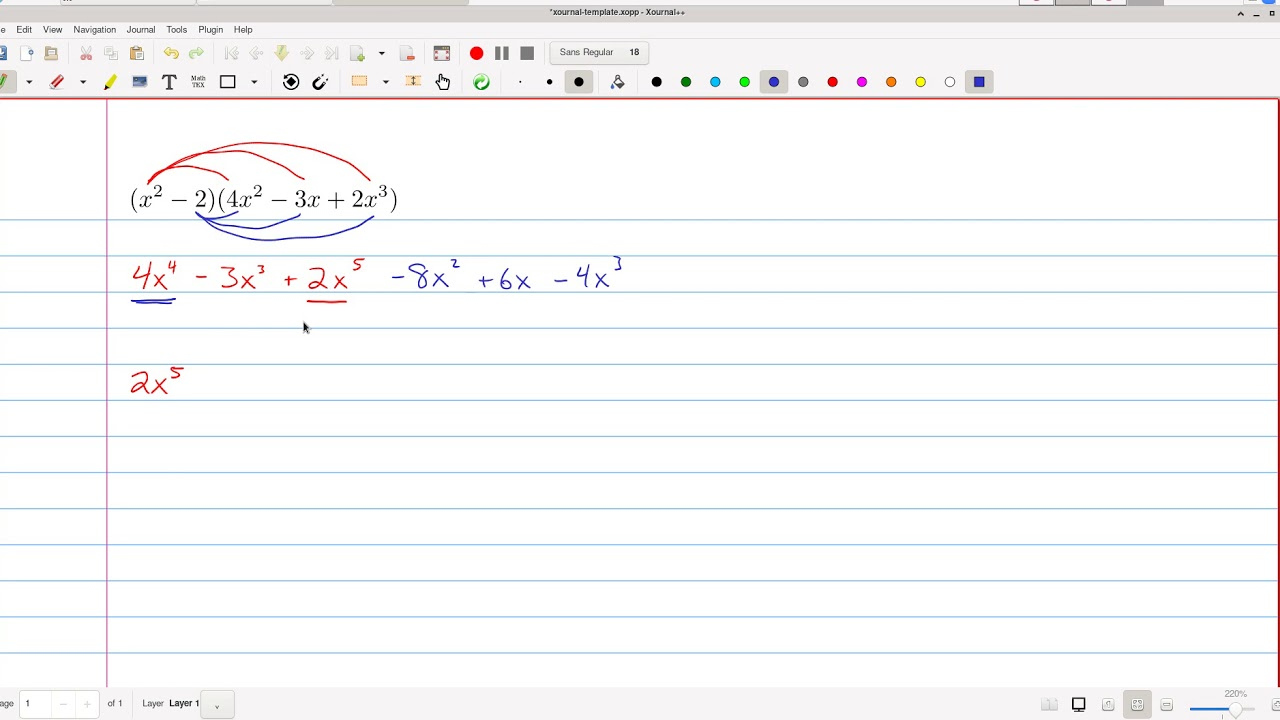Open insert page options dropdown arrow
The height and width of the screenshot is (720, 1280).
pyautogui.click(x=381, y=53)
